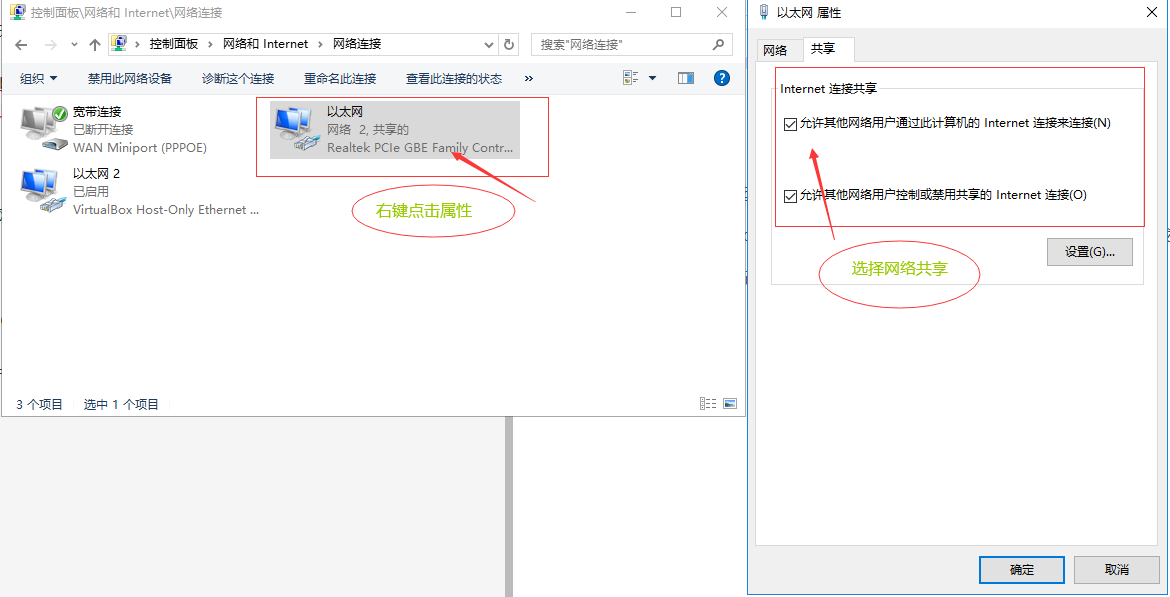Click the back navigation arrow
Viewport: 1170px width, 597px height.
(21, 44)
